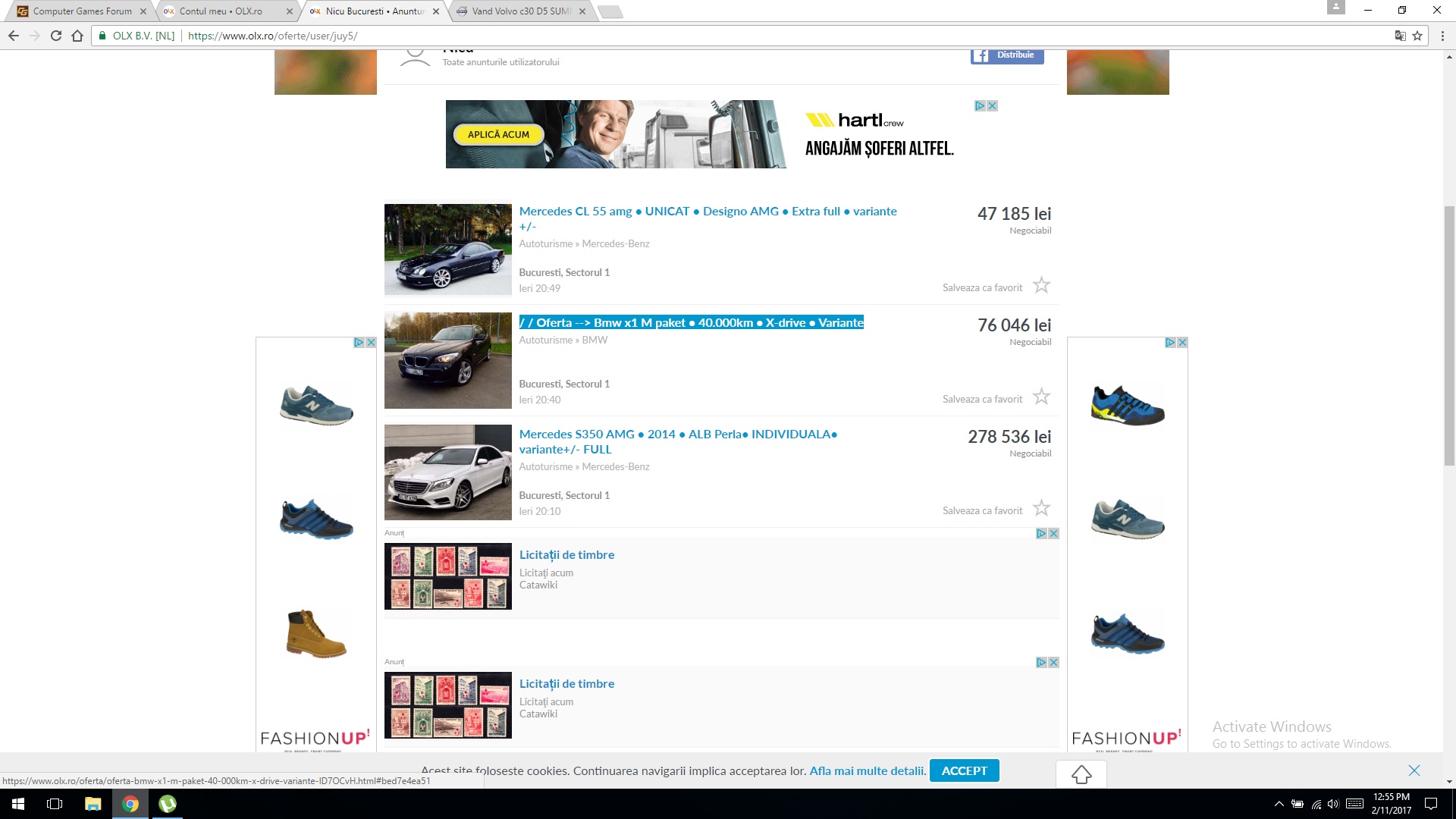Viewport: 1456px width, 819px height.
Task: Open the Google Translate icon in address bar
Action: click(1400, 36)
